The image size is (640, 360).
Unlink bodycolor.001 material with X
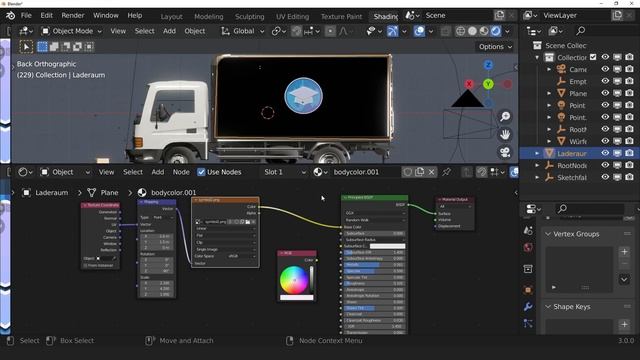click(x=431, y=172)
